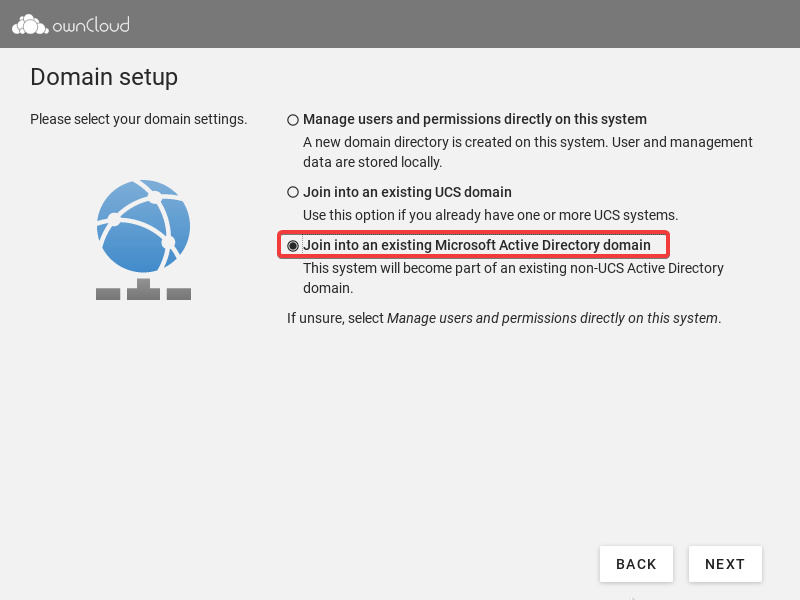Select the existing UCS domain radio button
The height and width of the screenshot is (600, 800).
coord(293,192)
